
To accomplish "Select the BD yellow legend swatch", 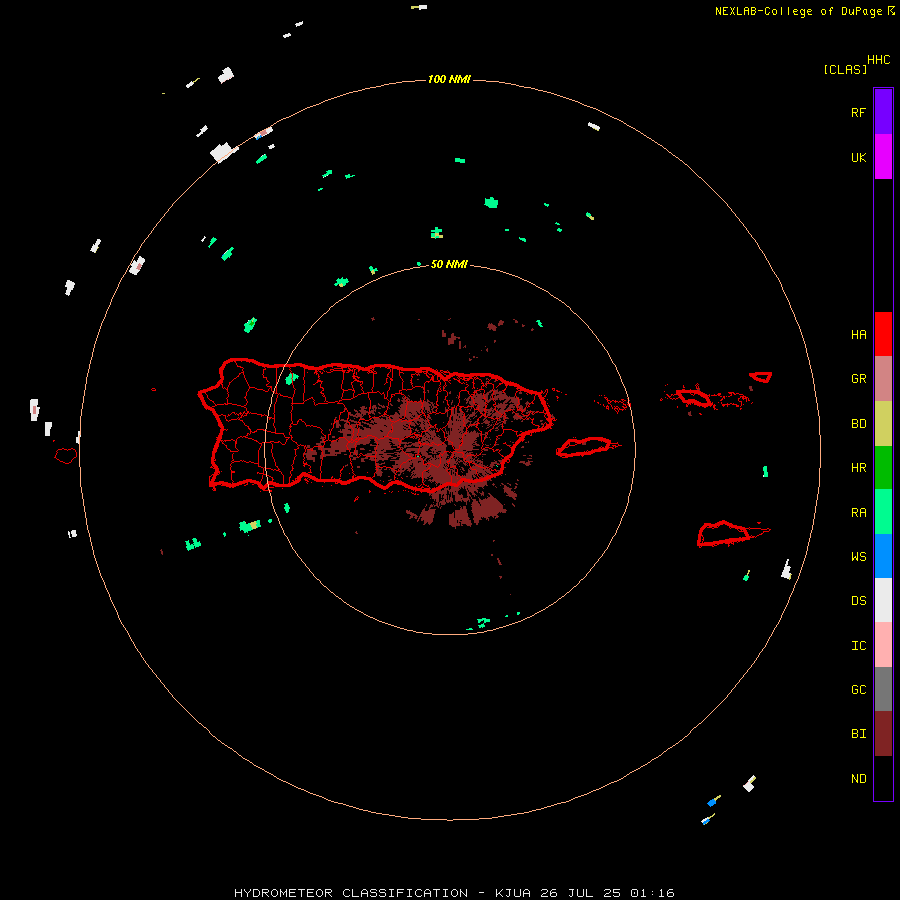I will pyautogui.click(x=883, y=424).
